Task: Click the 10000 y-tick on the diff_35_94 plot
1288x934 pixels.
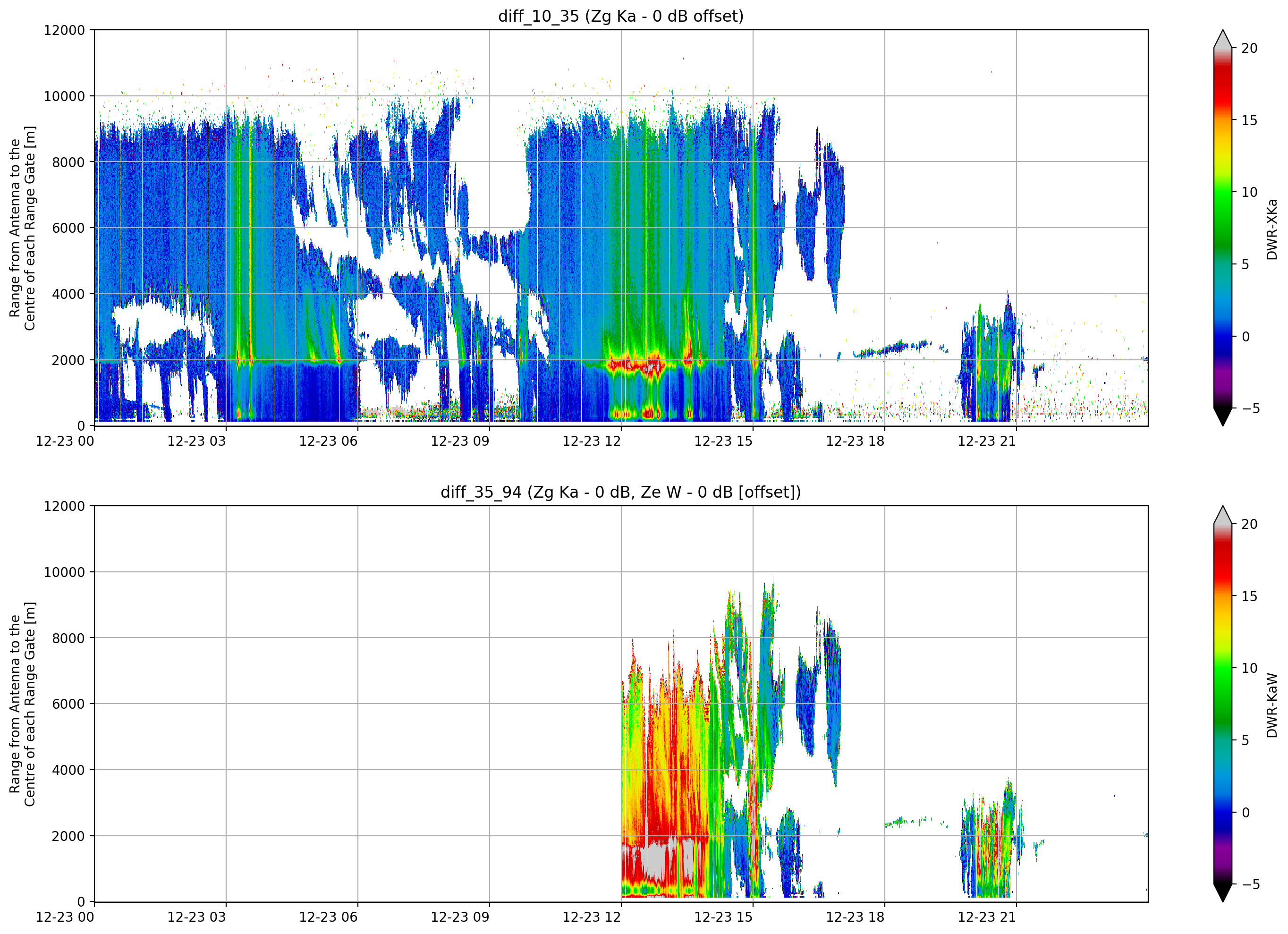Action: tap(64, 572)
